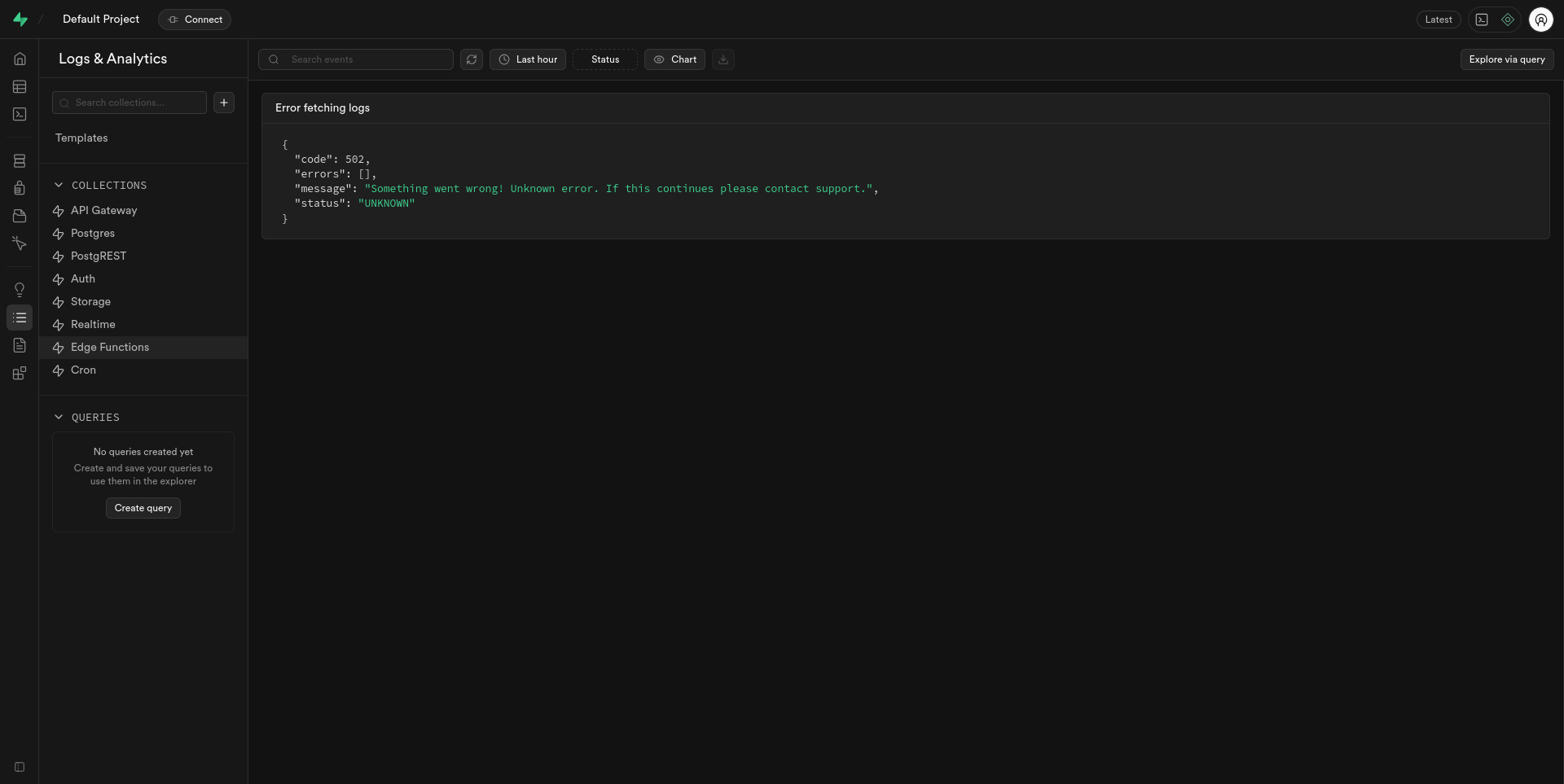Select the Cron collection
The image size is (1564, 784).
(143, 370)
